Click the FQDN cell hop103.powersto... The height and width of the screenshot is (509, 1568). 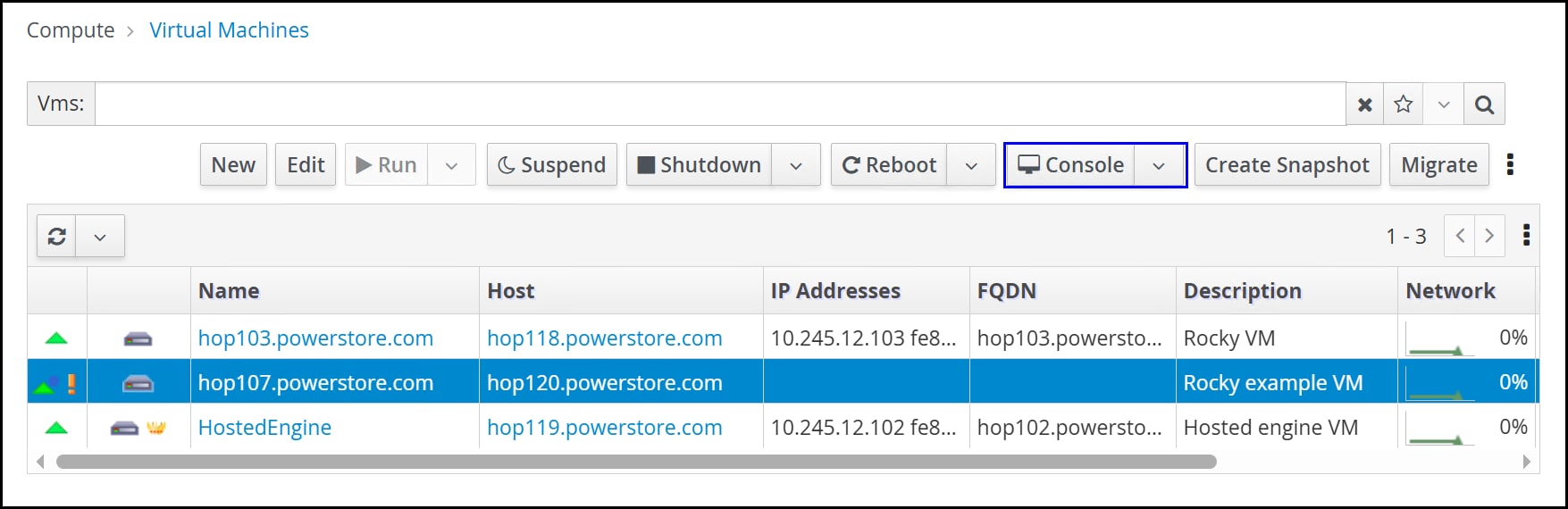(1069, 338)
